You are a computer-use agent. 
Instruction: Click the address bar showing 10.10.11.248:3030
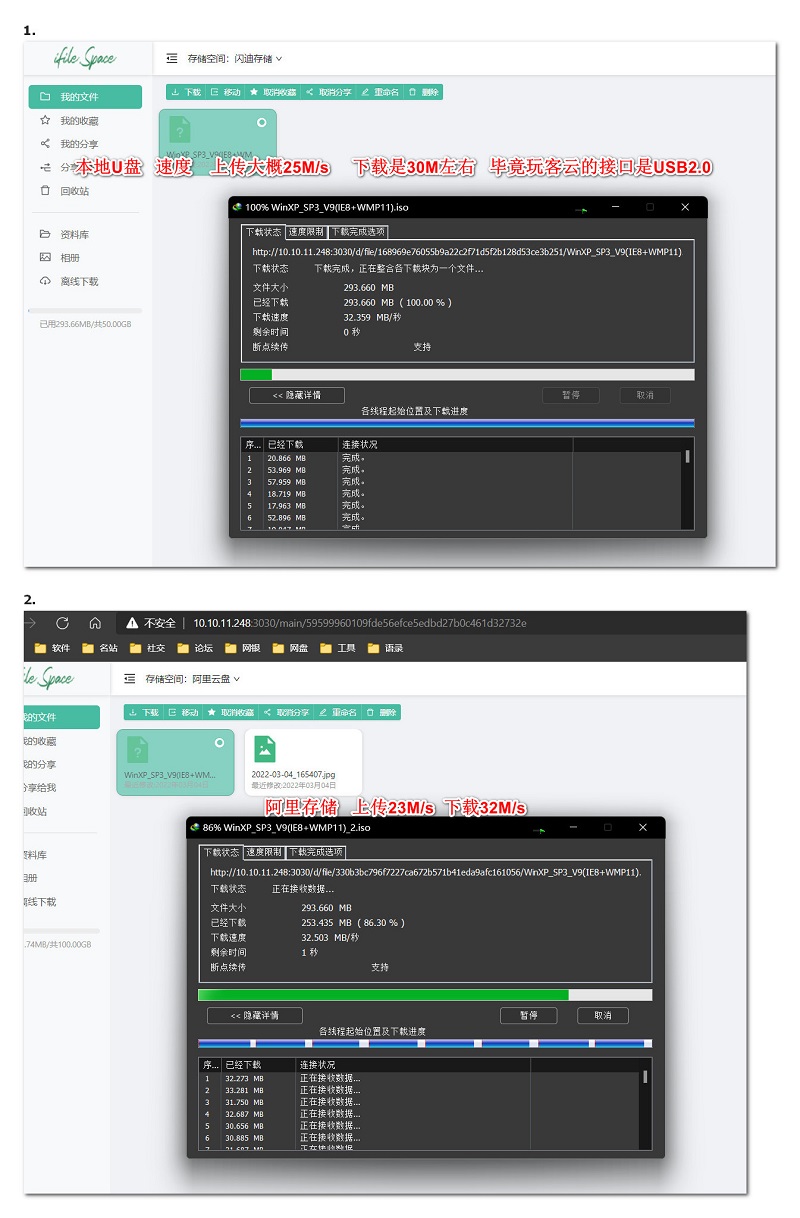click(360, 623)
